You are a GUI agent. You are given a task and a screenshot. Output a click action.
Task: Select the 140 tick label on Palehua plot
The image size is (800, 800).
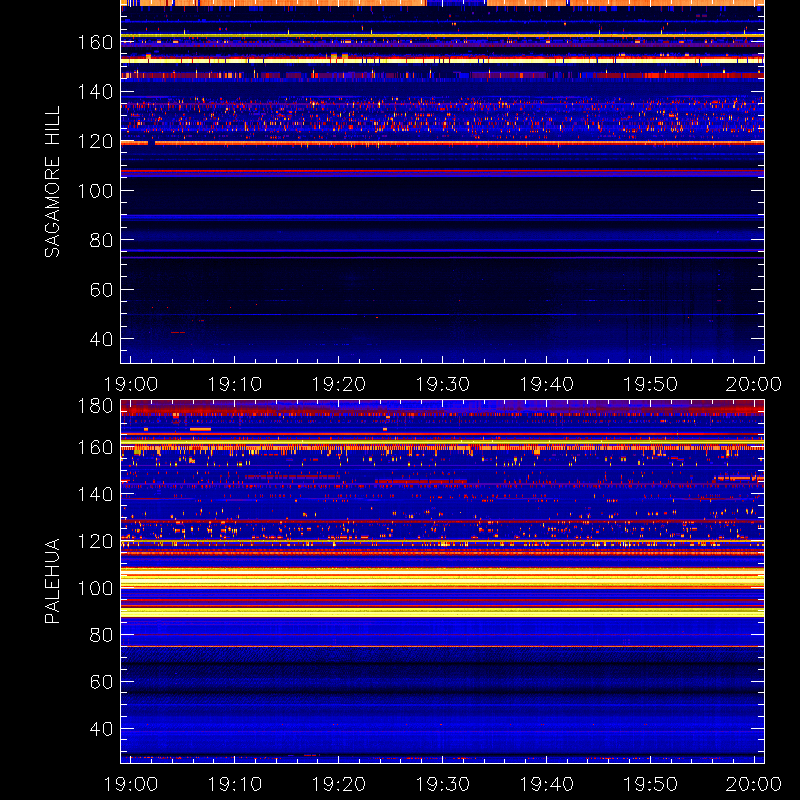(x=95, y=494)
